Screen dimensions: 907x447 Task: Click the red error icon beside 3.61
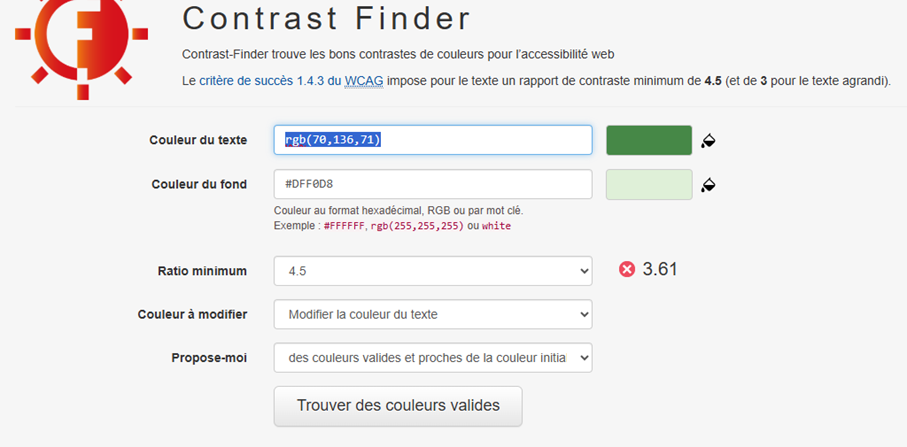coord(627,269)
